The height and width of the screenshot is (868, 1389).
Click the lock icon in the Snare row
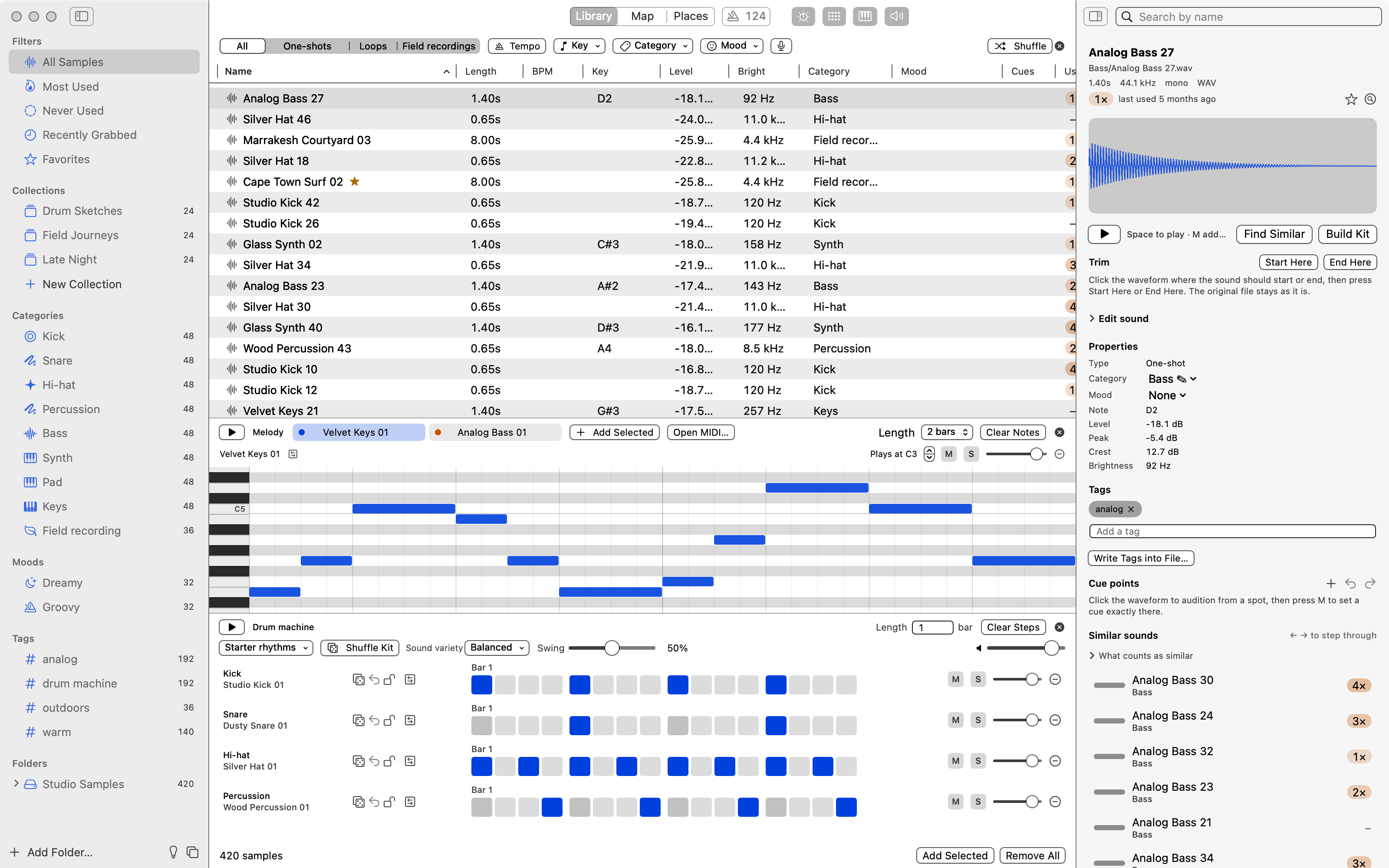point(390,720)
